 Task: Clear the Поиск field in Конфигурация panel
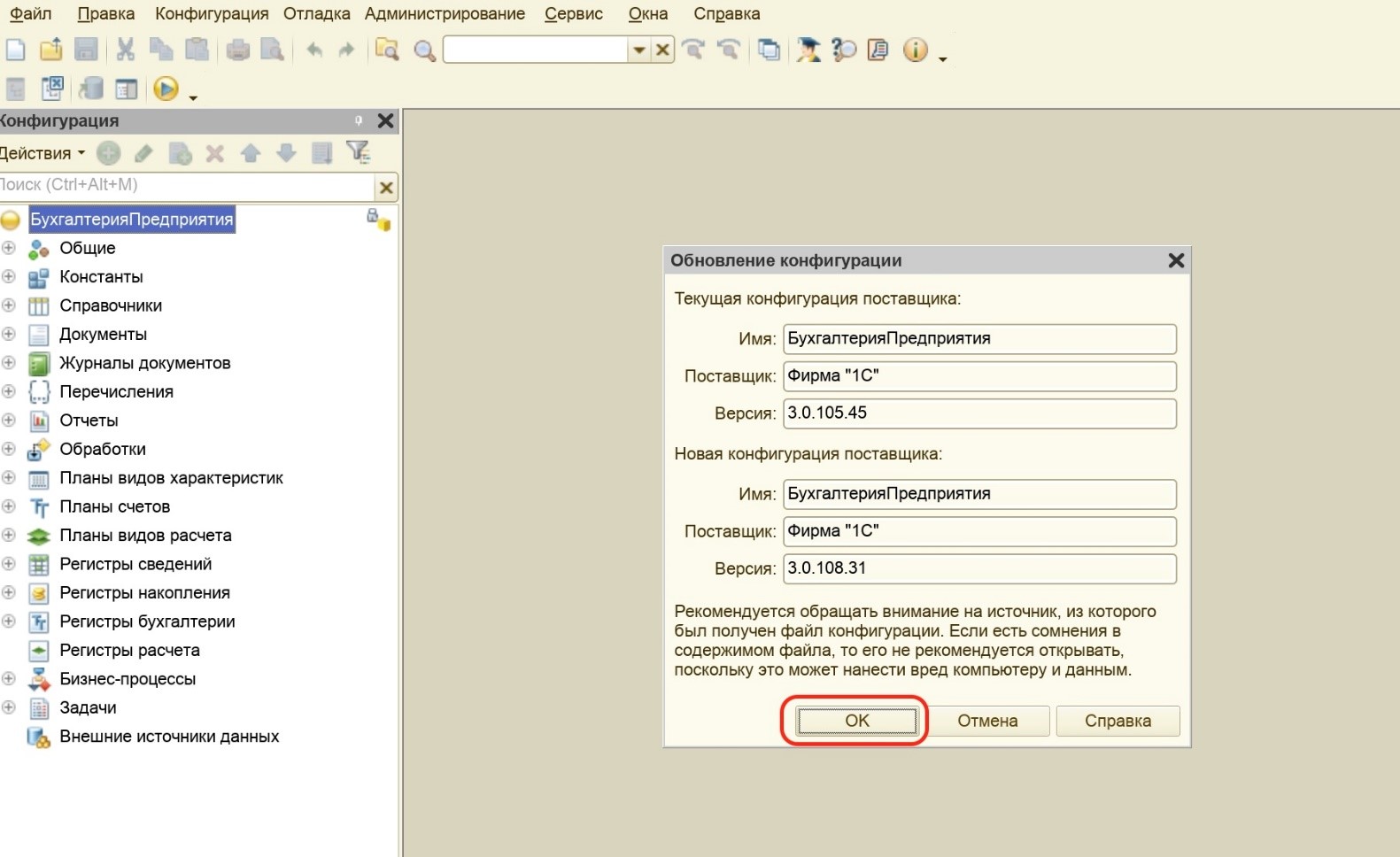click(386, 187)
